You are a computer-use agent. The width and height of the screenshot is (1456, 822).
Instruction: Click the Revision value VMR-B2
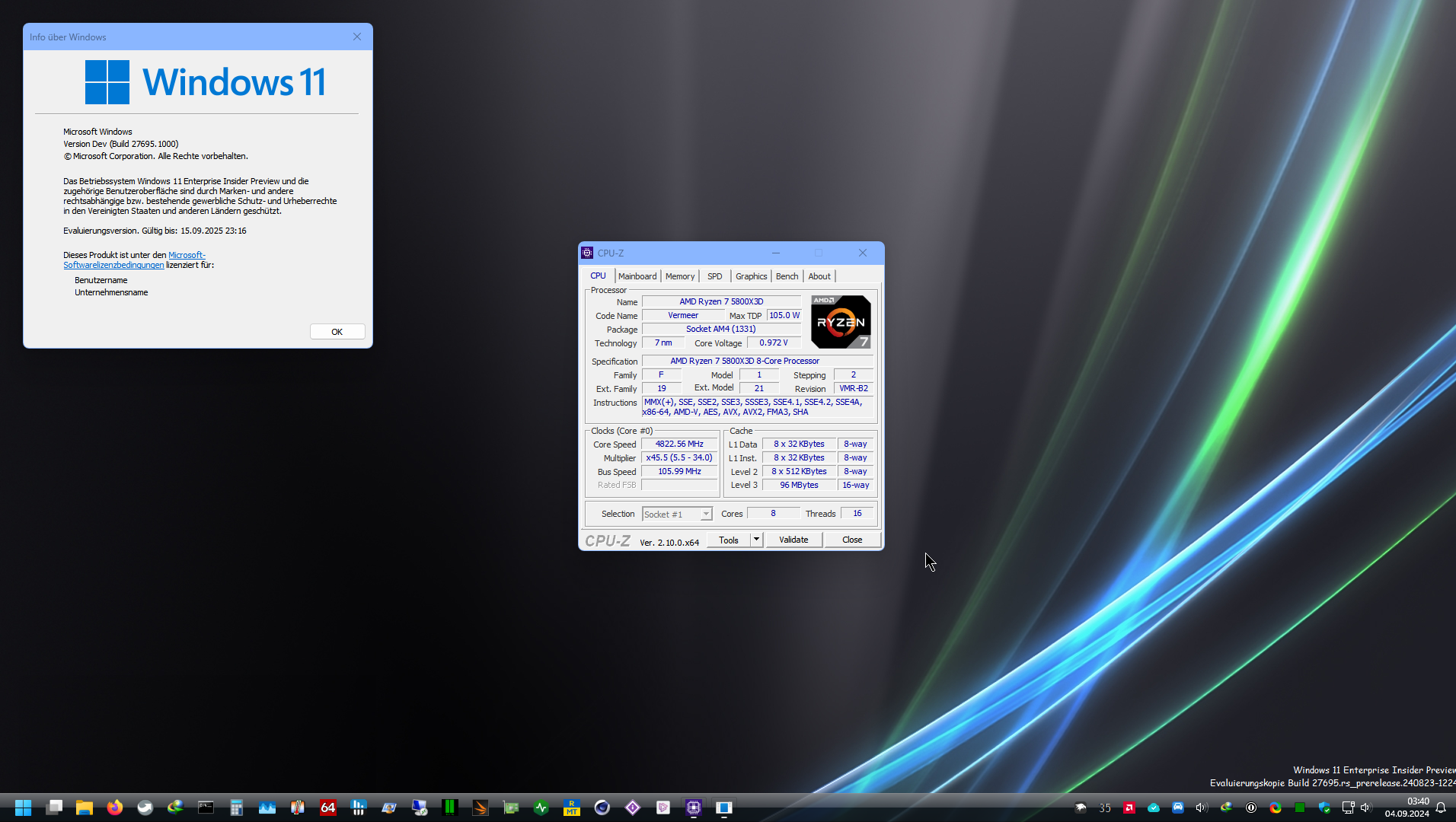click(x=854, y=388)
